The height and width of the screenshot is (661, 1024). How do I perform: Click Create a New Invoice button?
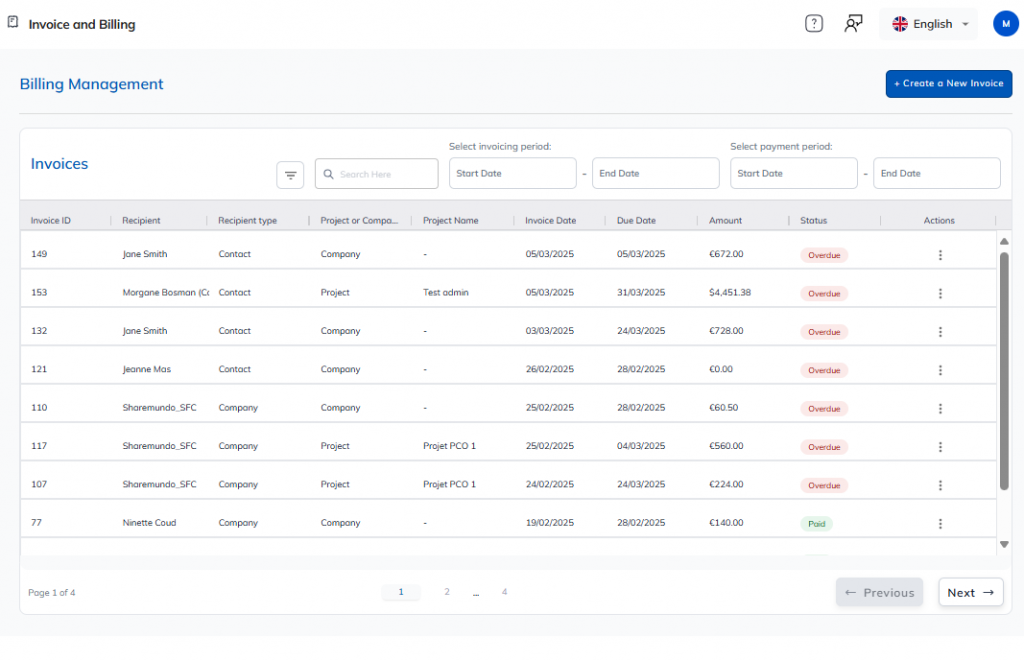click(x=948, y=84)
